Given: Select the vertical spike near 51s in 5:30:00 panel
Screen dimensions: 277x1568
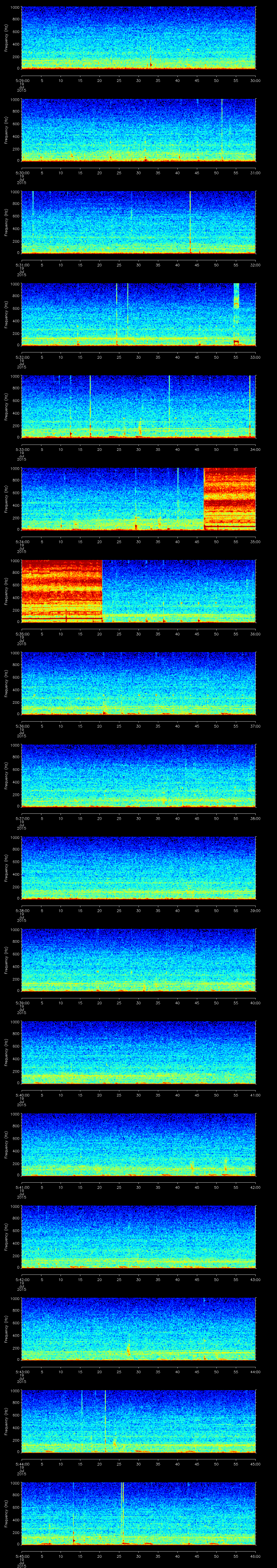Looking at the screenshot, I should click(222, 128).
